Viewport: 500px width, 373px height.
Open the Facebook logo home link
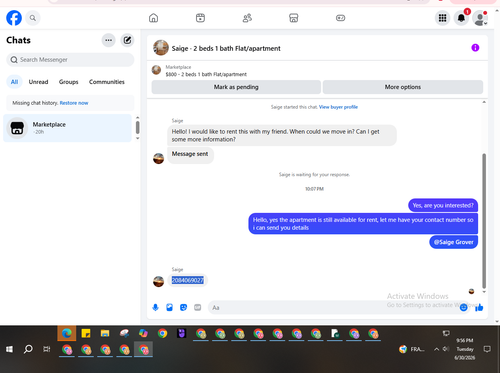point(14,18)
